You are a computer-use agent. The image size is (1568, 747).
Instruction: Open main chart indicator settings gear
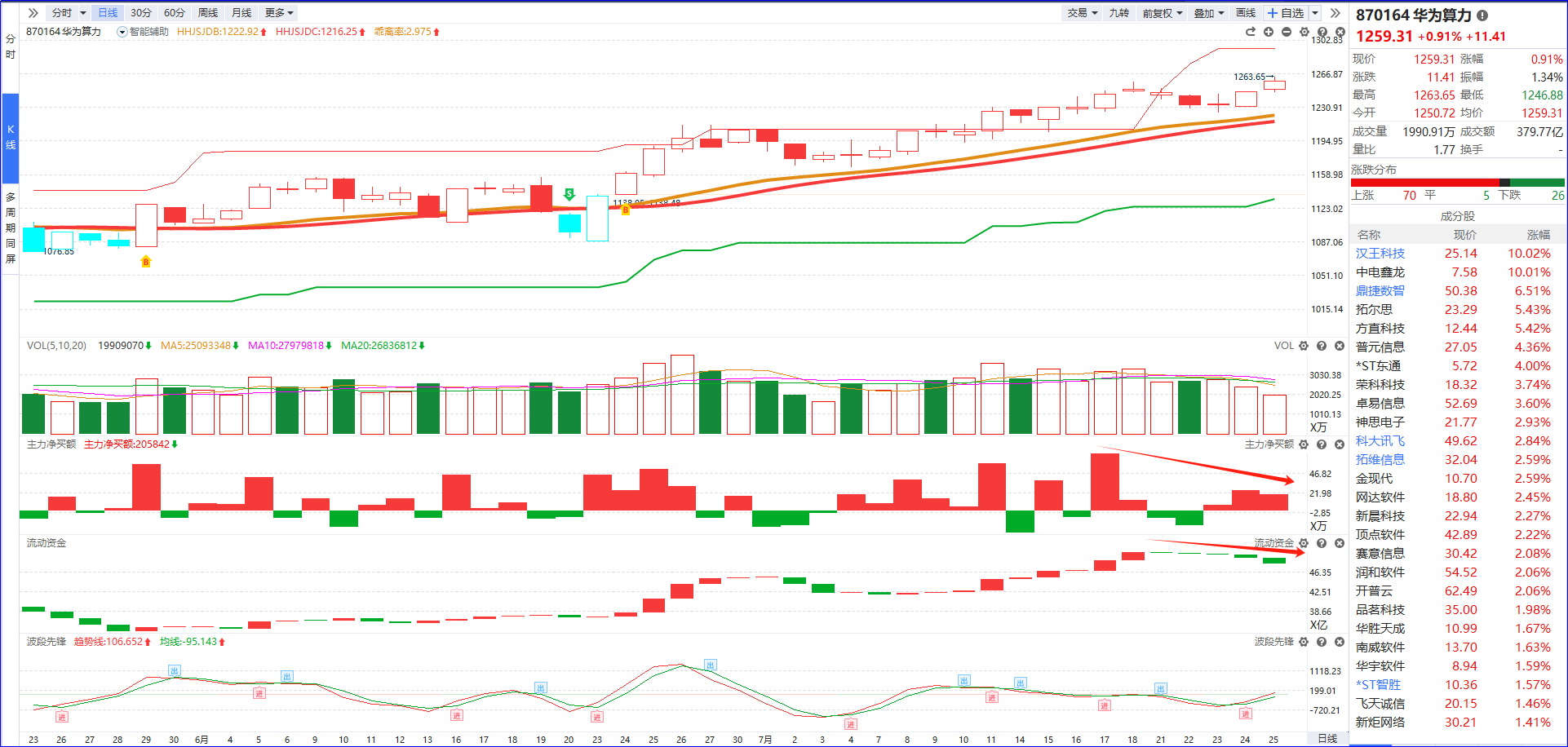coord(1304,32)
